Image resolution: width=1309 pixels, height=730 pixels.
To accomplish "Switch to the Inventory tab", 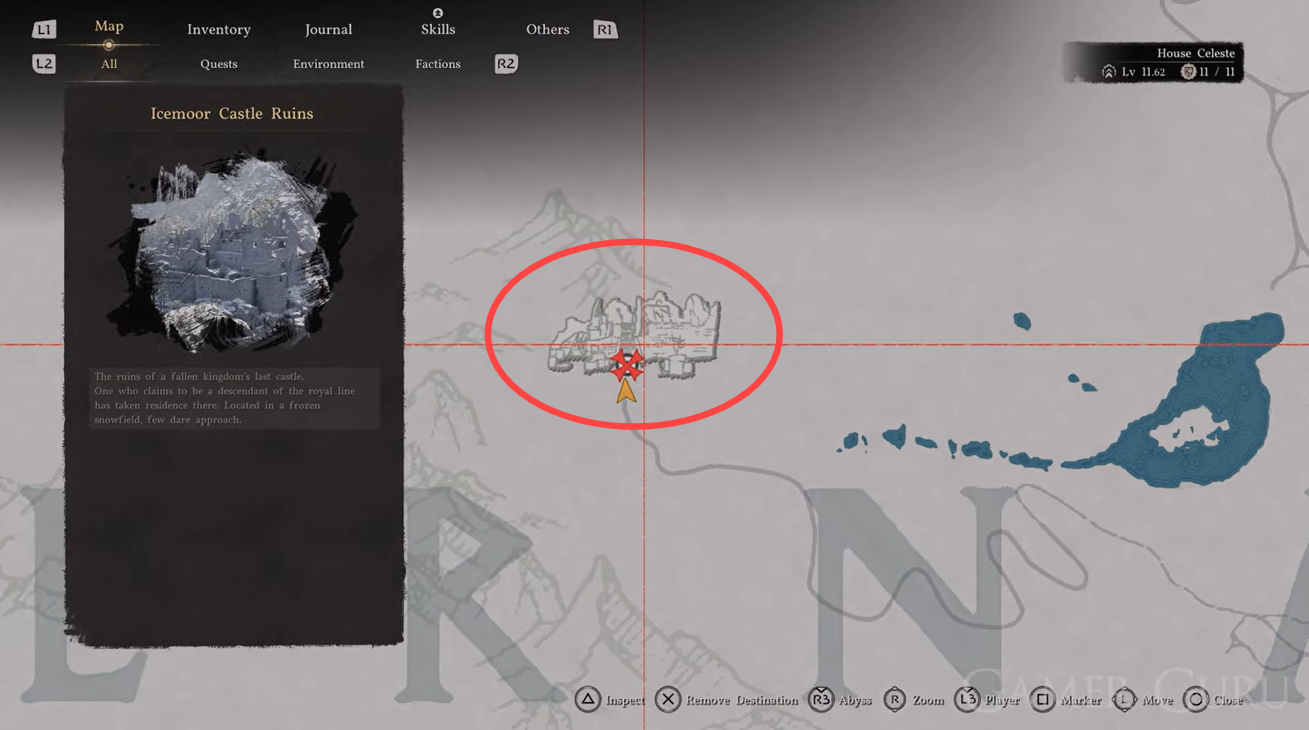I will (x=219, y=30).
